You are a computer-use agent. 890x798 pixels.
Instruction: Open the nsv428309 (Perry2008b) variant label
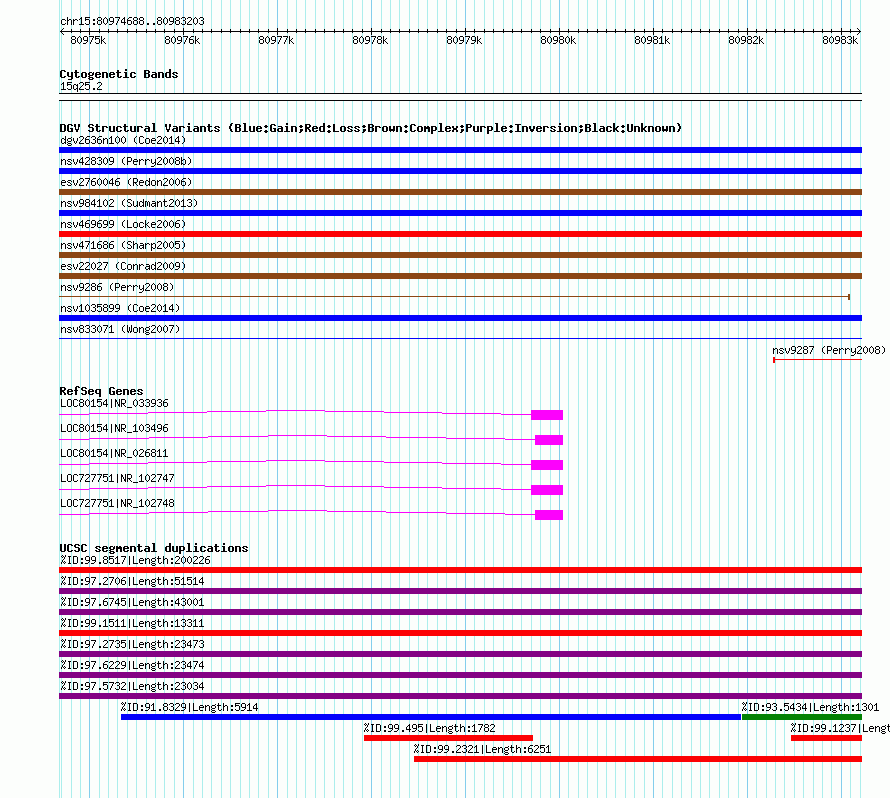126,161
